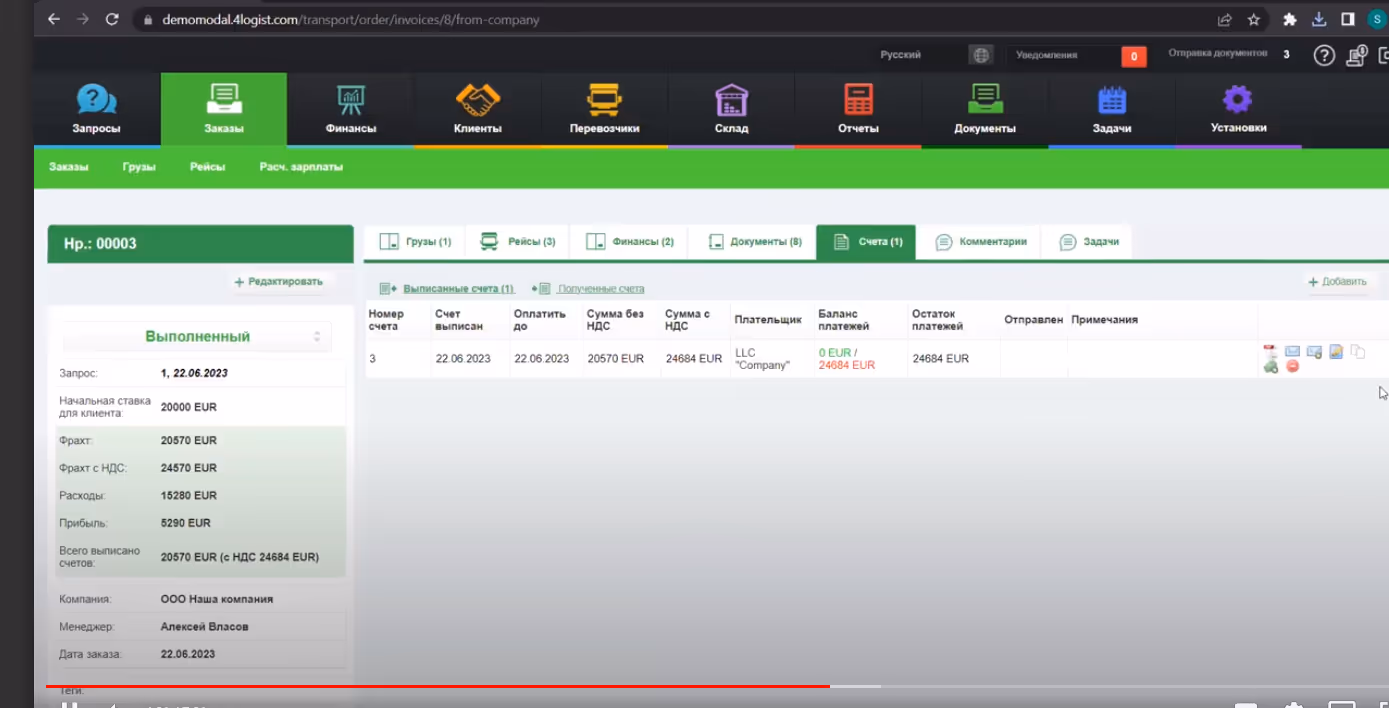Viewport: 1389px width, 708px height.
Task: Click the 20570 EUR cell in the invoice row
Action: point(615,358)
